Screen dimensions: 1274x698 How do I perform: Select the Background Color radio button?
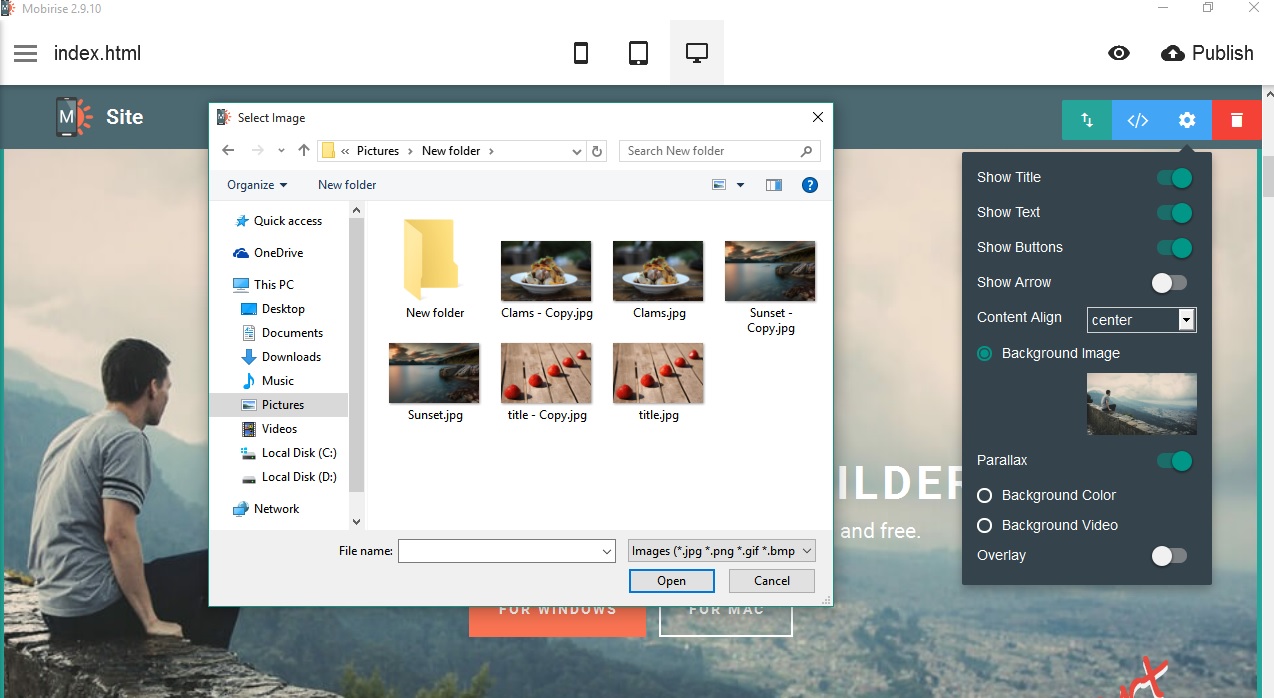click(x=985, y=495)
